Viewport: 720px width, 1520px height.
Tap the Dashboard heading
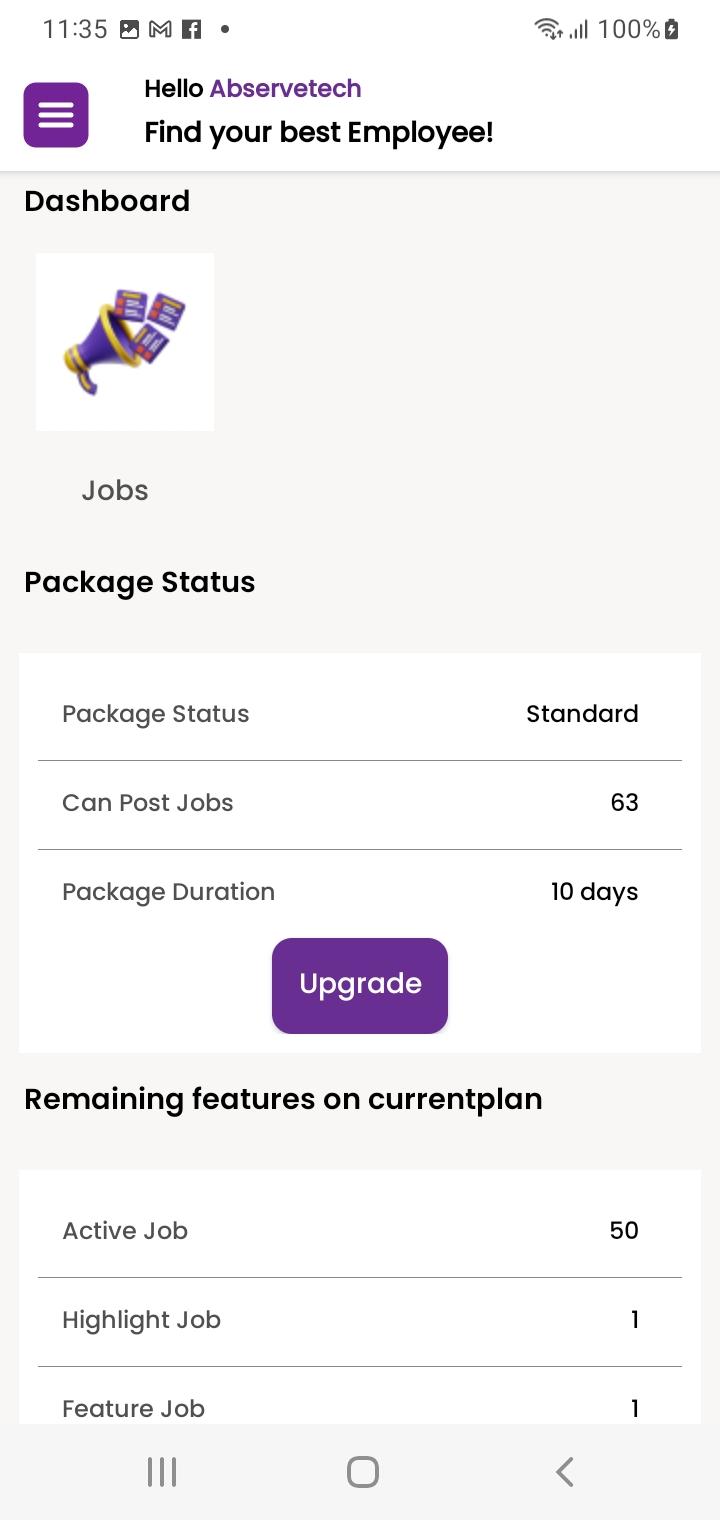point(107,201)
